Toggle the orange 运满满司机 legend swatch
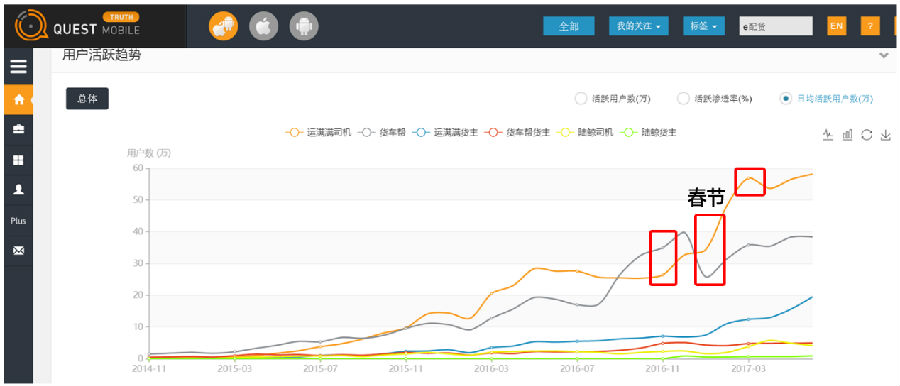 [x=295, y=133]
